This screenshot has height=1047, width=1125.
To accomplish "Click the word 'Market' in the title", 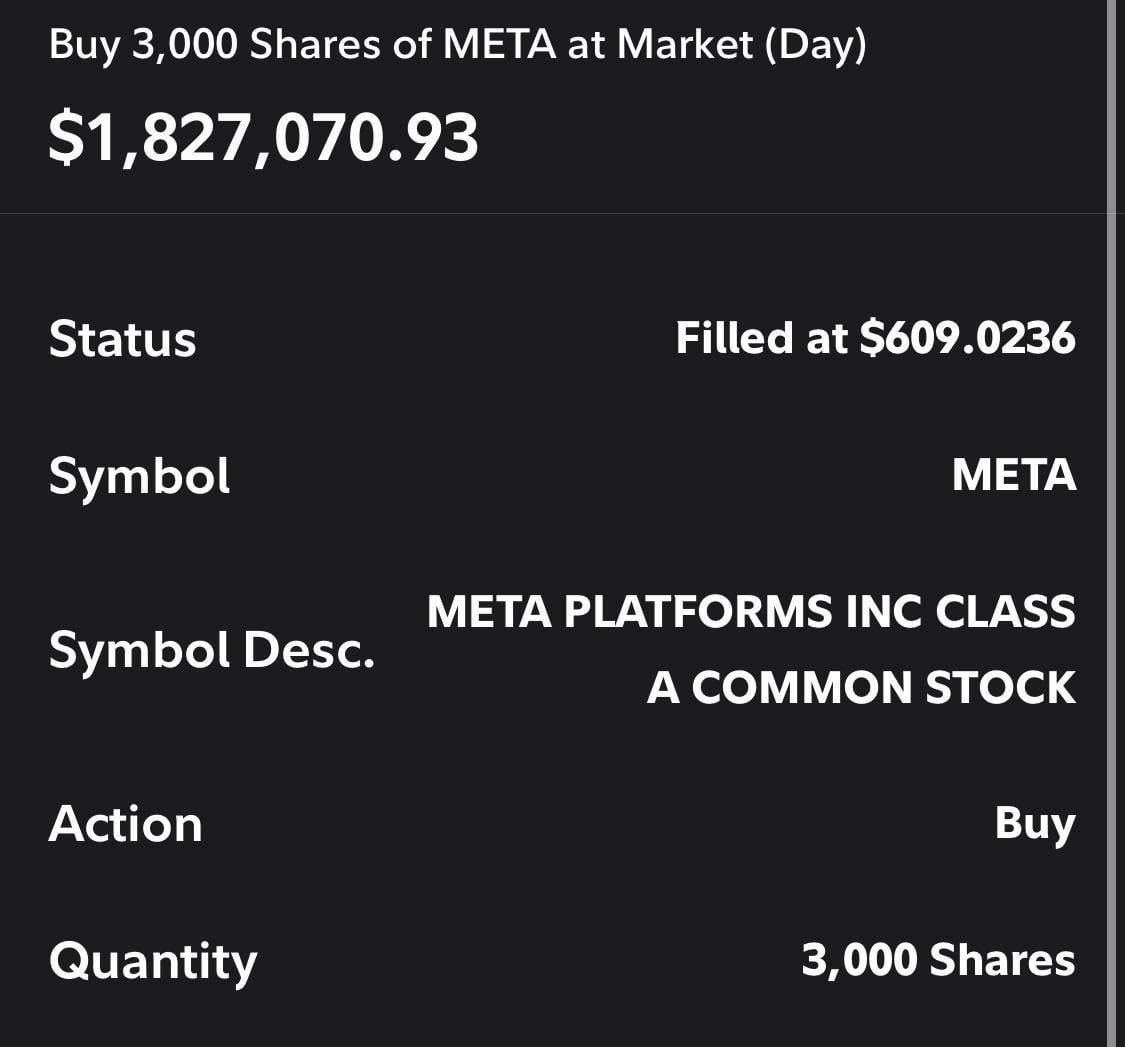I will (688, 46).
